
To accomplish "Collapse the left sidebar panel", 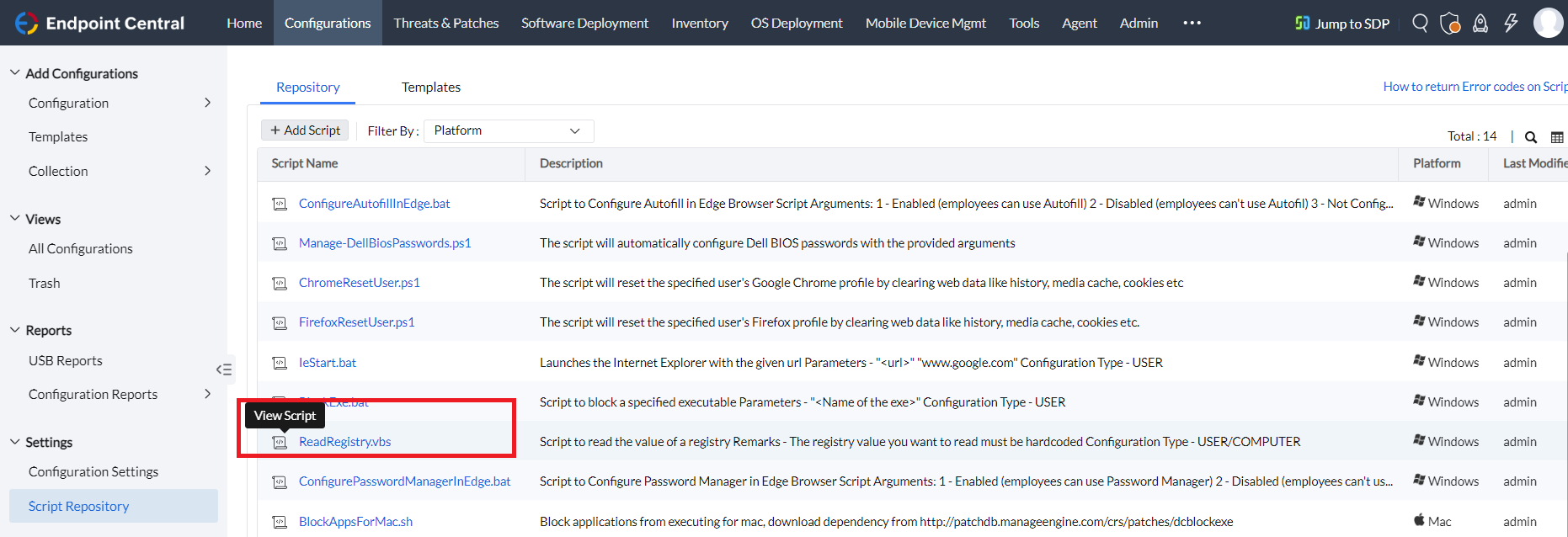I will coord(223,369).
